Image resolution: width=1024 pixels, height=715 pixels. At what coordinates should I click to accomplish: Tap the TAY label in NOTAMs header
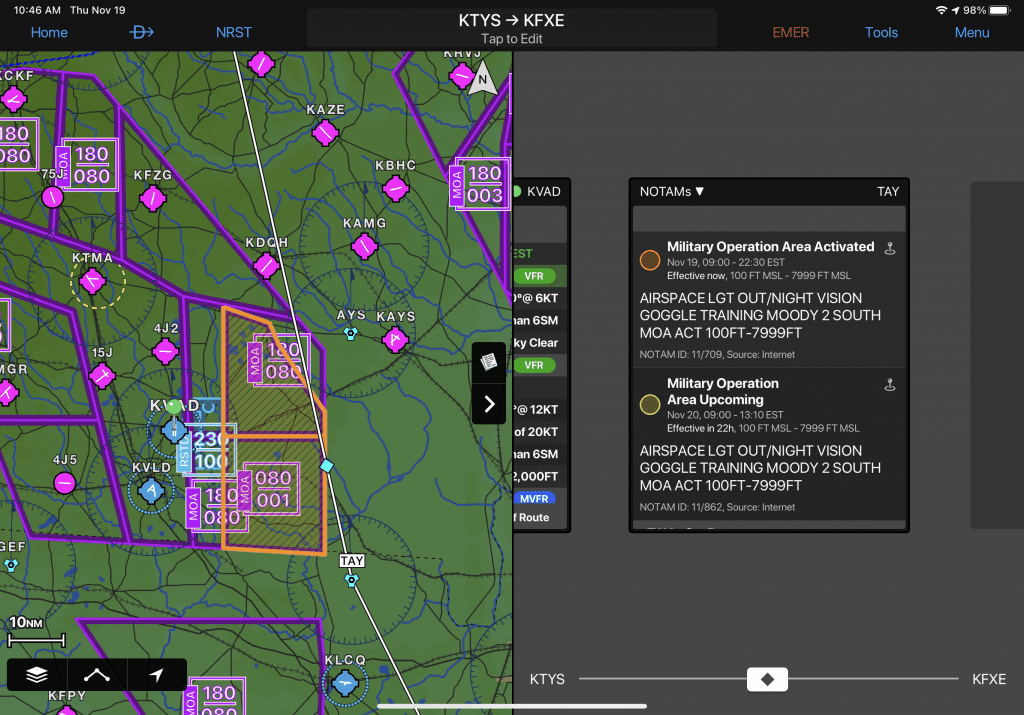click(x=888, y=191)
